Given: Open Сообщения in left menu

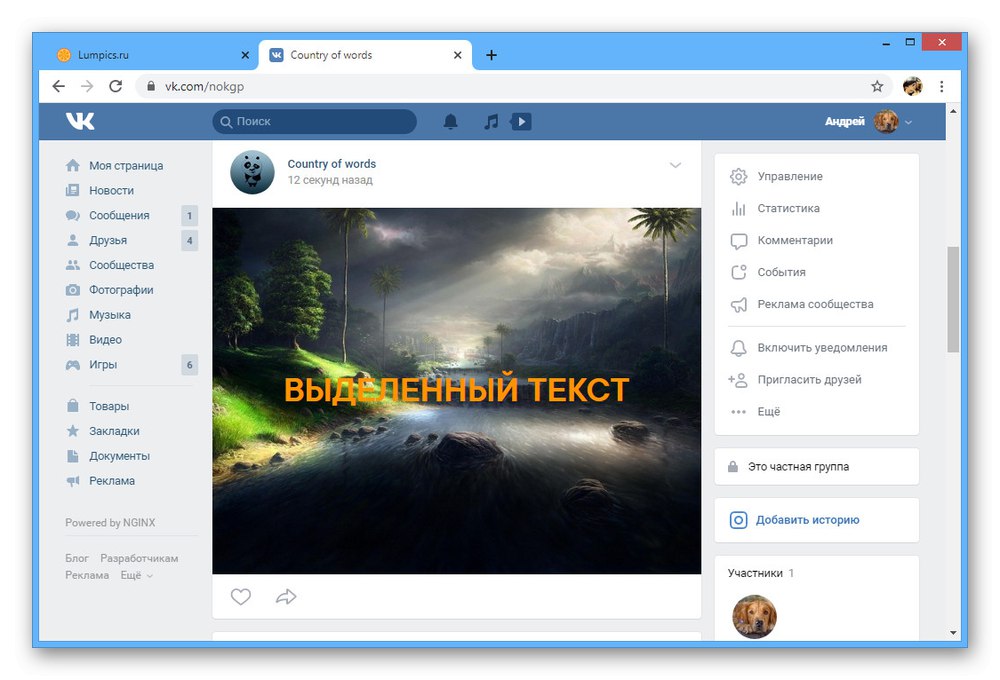Looking at the screenshot, I should click(x=119, y=215).
